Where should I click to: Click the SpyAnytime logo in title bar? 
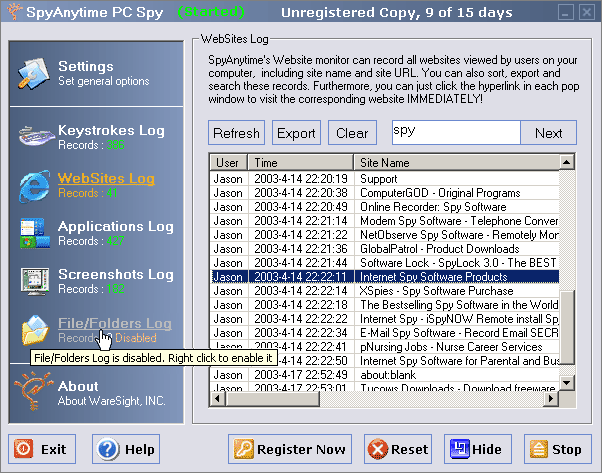click(14, 12)
